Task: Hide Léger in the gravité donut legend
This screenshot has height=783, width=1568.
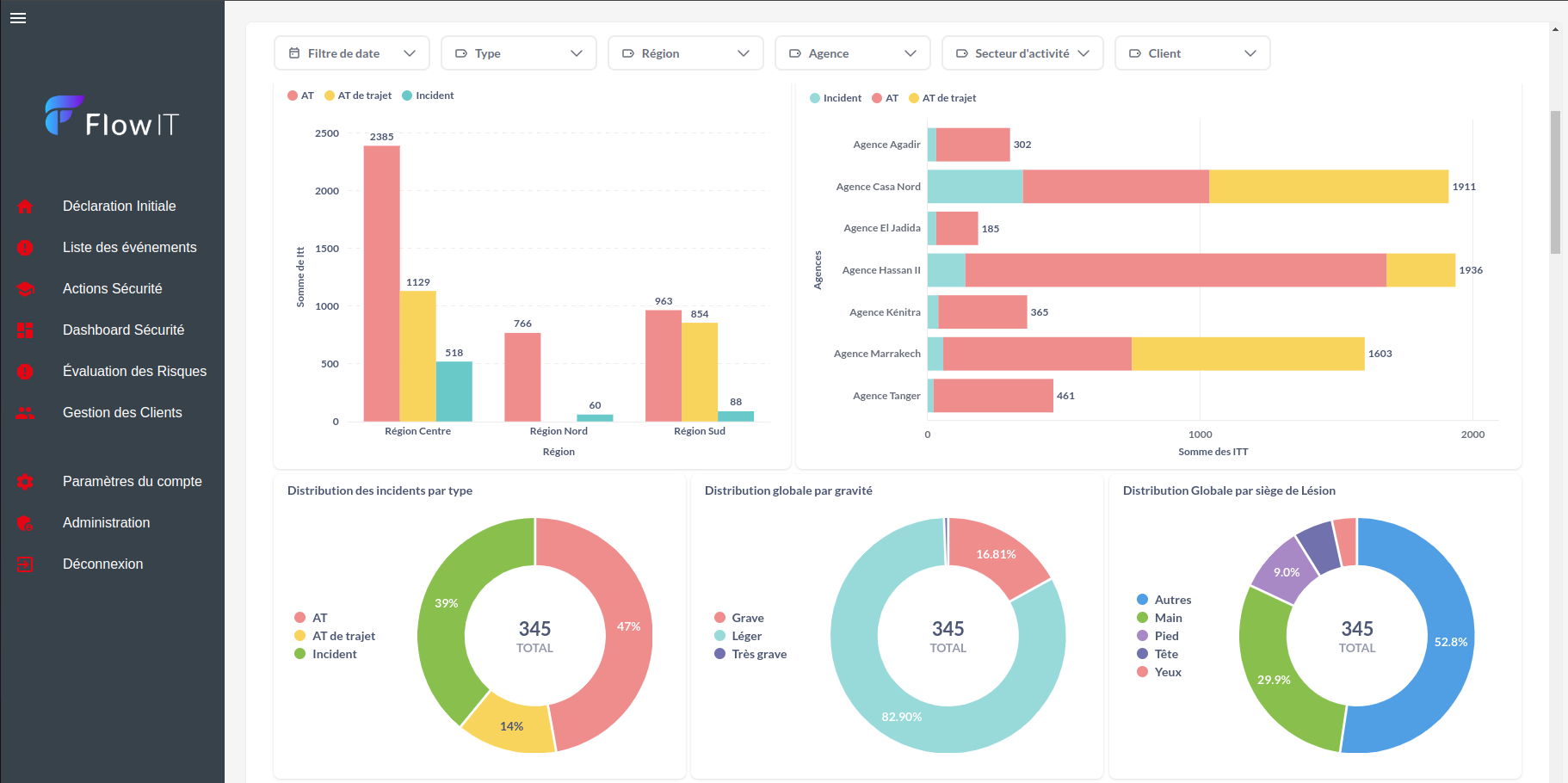Action: [x=746, y=636]
